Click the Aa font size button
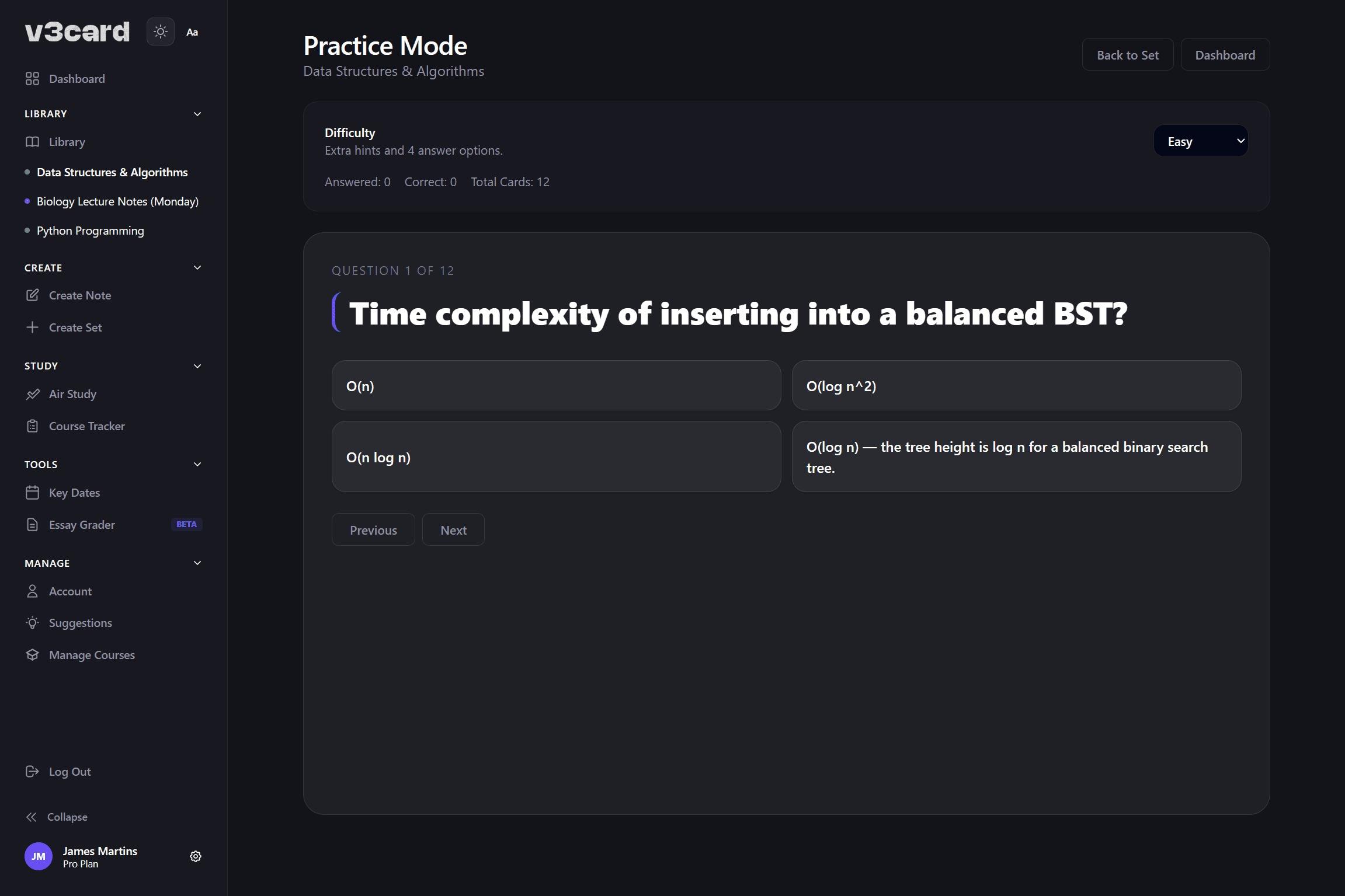This screenshot has width=1345, height=896. (x=192, y=32)
